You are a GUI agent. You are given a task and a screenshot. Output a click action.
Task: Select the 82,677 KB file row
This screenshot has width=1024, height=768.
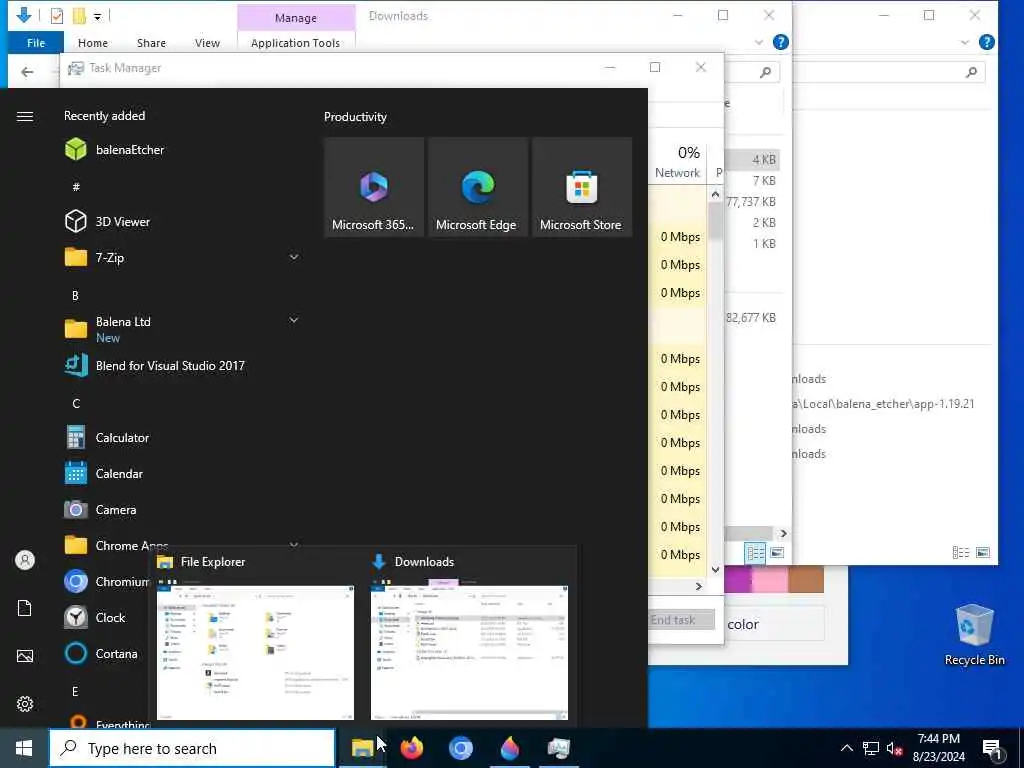point(750,317)
